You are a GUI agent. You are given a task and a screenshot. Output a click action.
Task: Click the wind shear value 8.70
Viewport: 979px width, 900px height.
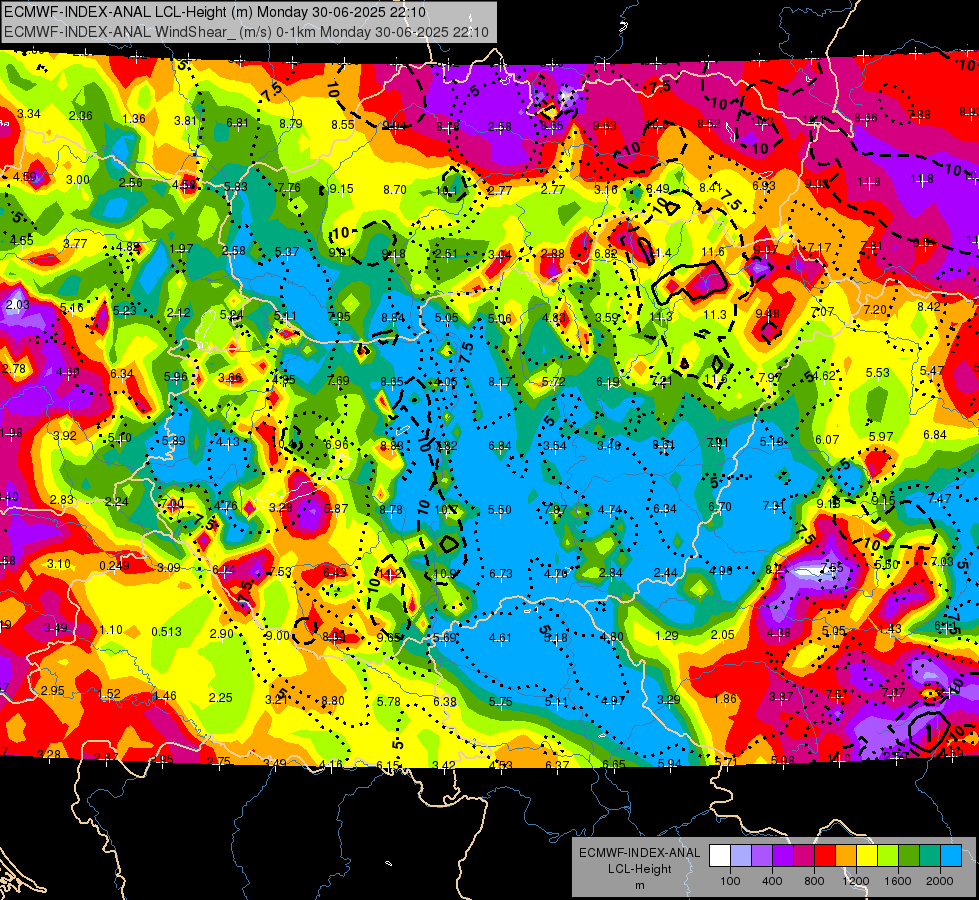[x=395, y=189]
